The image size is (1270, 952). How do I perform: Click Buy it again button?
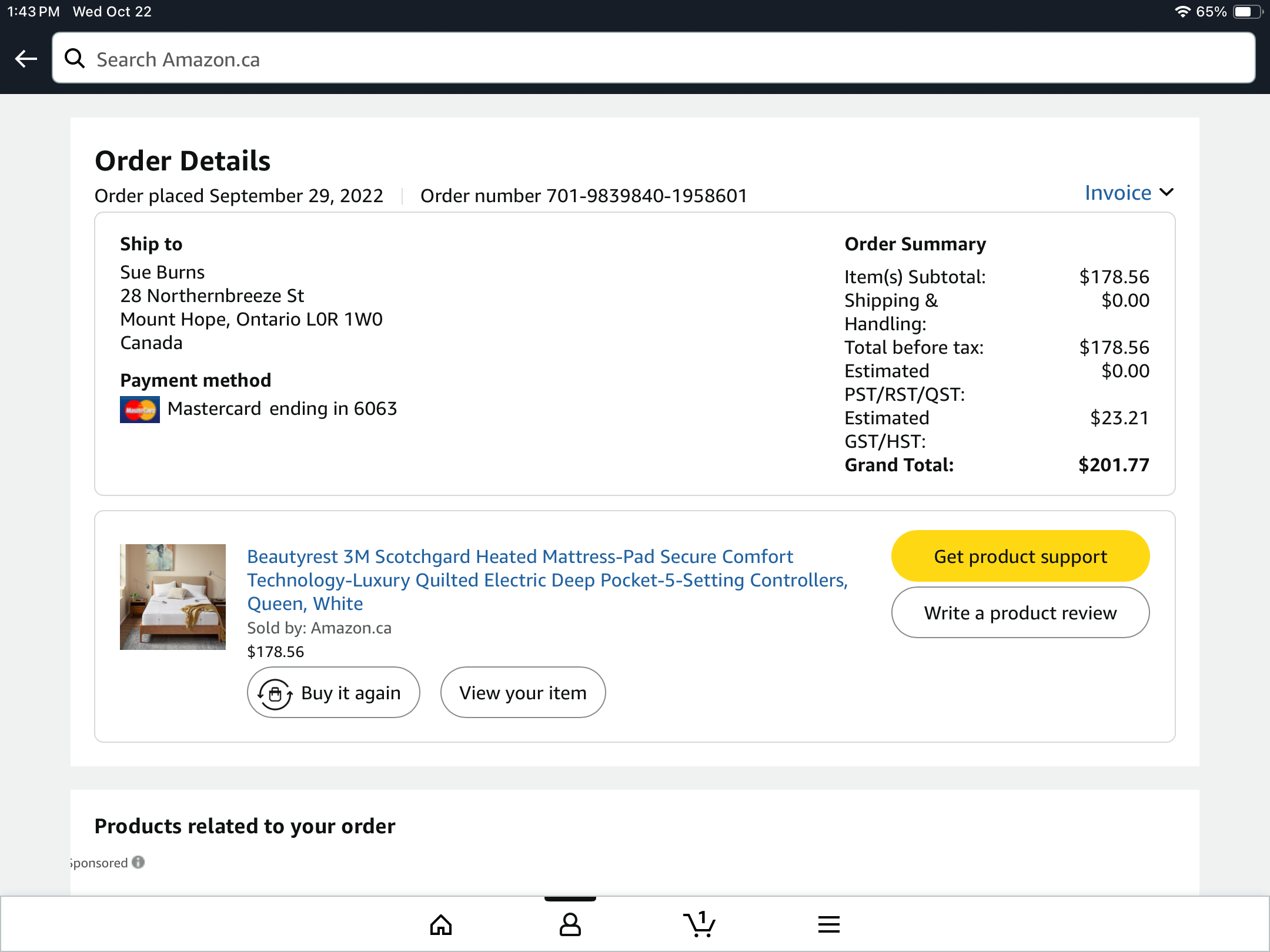point(333,692)
